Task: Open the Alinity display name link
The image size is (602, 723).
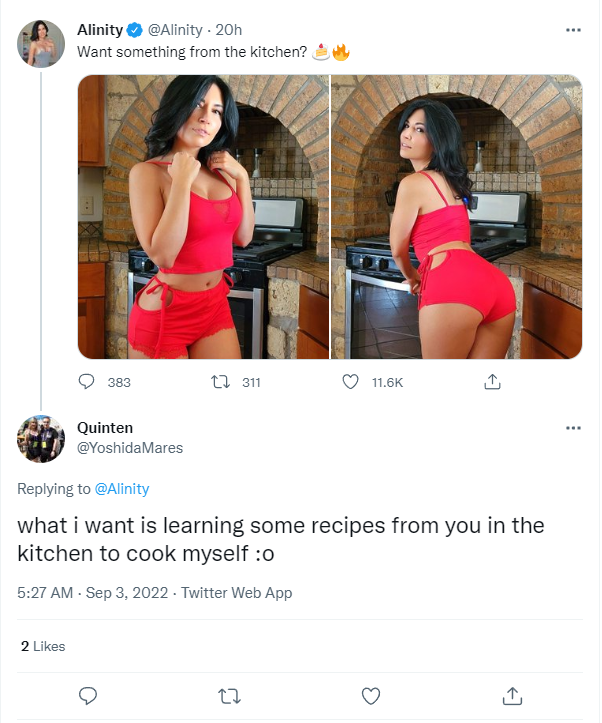Action: (x=100, y=30)
